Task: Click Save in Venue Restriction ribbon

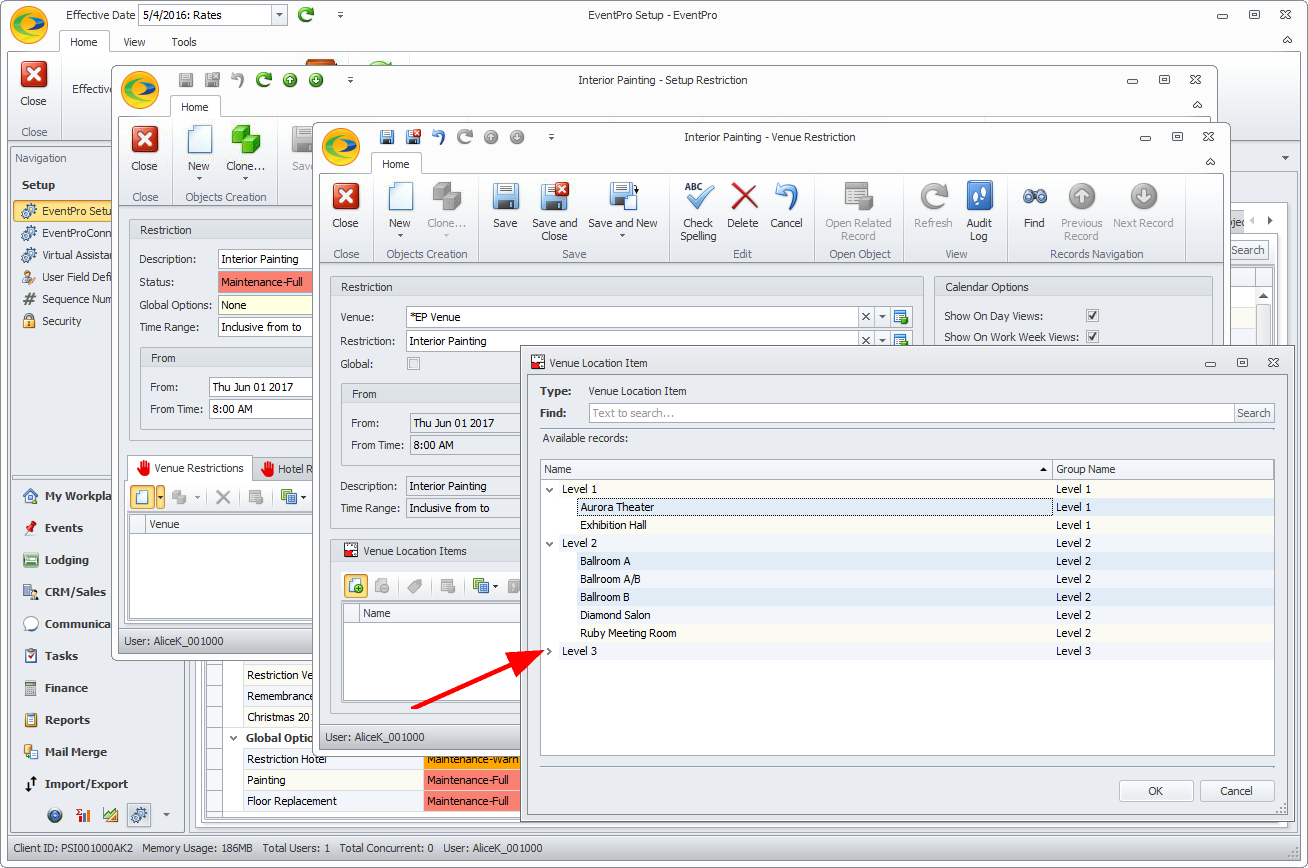Action: 505,207
